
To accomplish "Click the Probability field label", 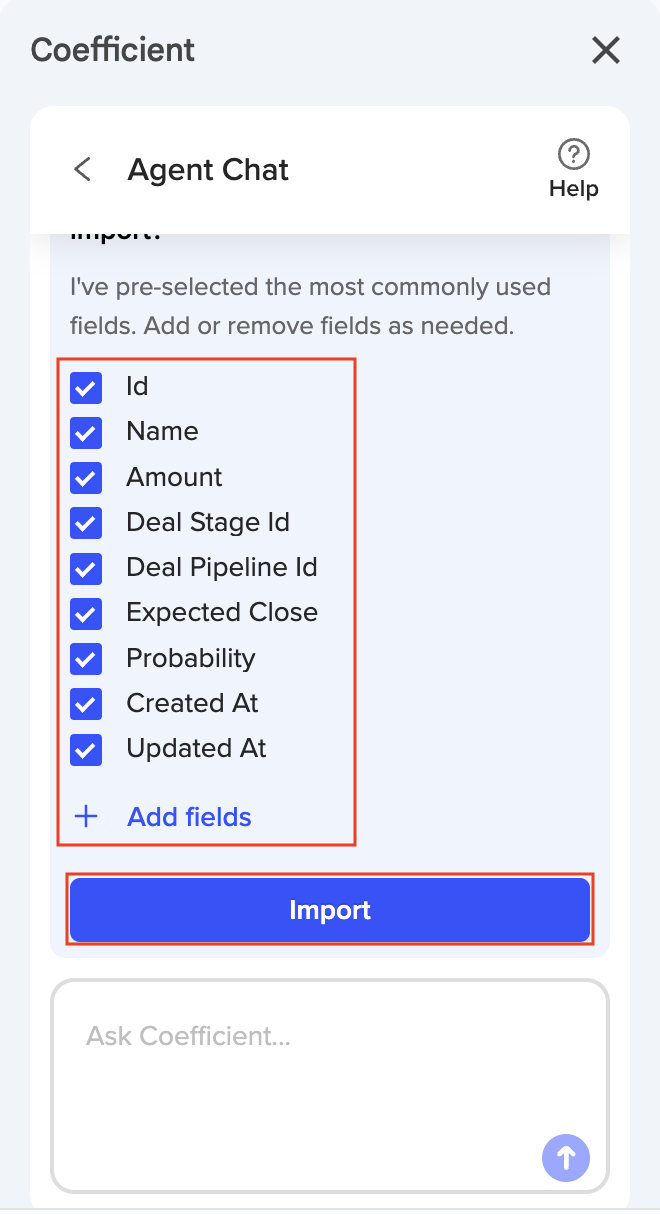I will [190, 658].
